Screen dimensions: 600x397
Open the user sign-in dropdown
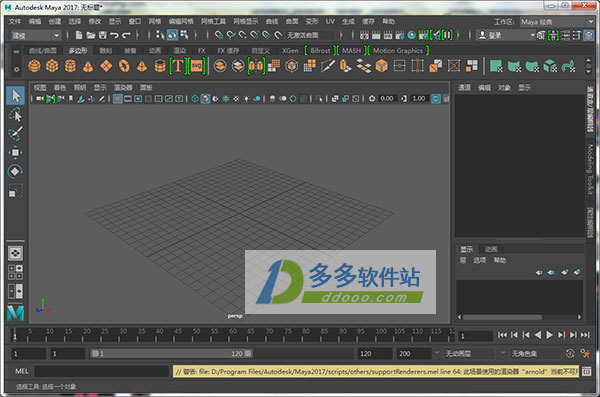(506, 35)
